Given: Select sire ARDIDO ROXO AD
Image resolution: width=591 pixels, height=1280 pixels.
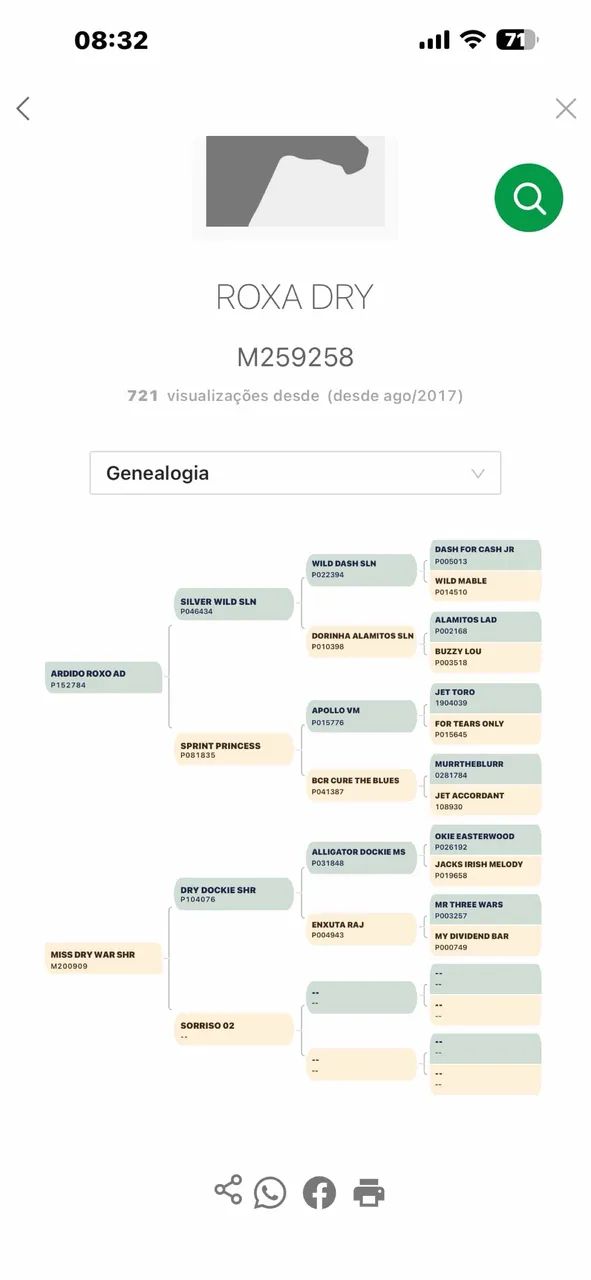Looking at the screenshot, I should point(104,678).
